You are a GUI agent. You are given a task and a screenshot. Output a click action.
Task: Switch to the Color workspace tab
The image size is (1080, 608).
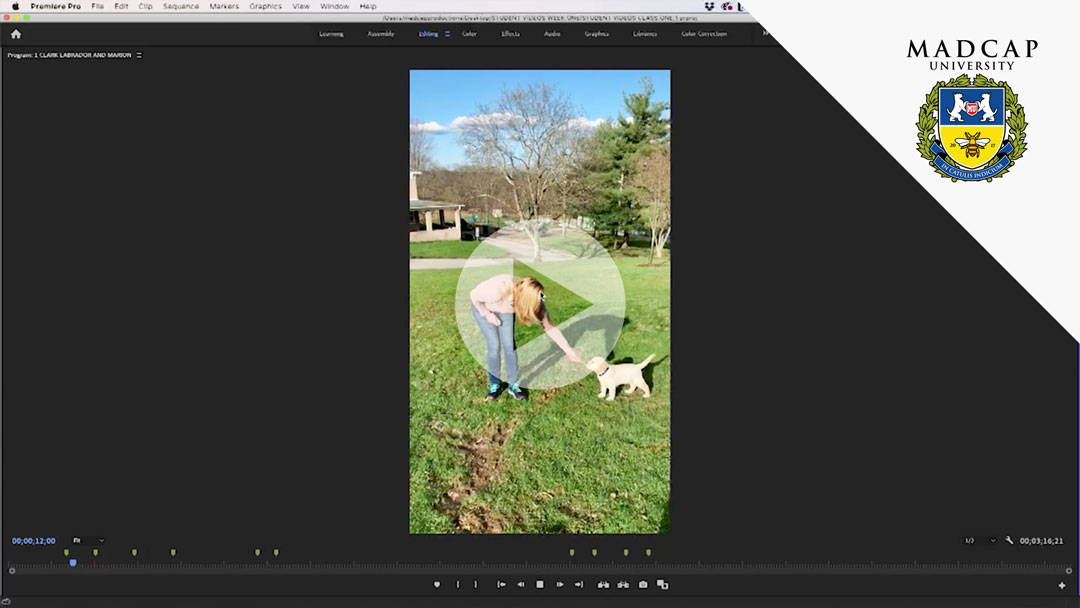point(469,34)
